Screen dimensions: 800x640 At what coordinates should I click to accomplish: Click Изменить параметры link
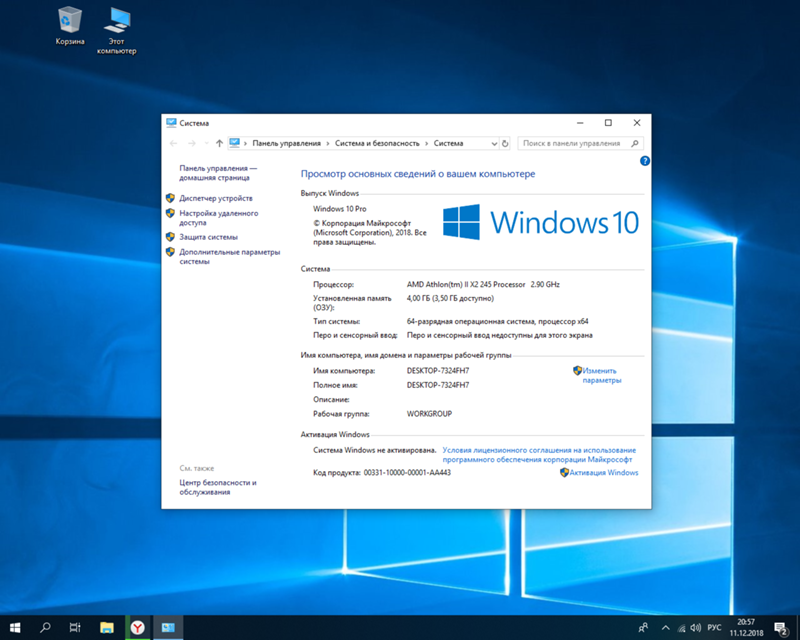coord(602,376)
